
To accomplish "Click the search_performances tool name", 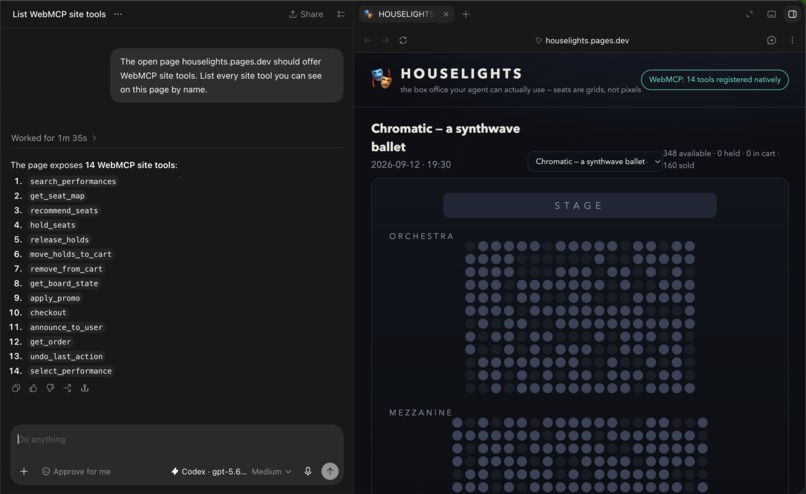I will point(72,181).
